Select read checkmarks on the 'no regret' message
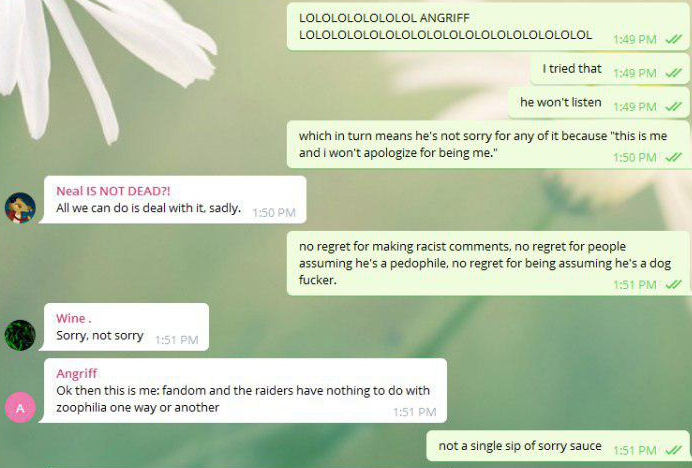This screenshot has width=692, height=468. [x=674, y=285]
